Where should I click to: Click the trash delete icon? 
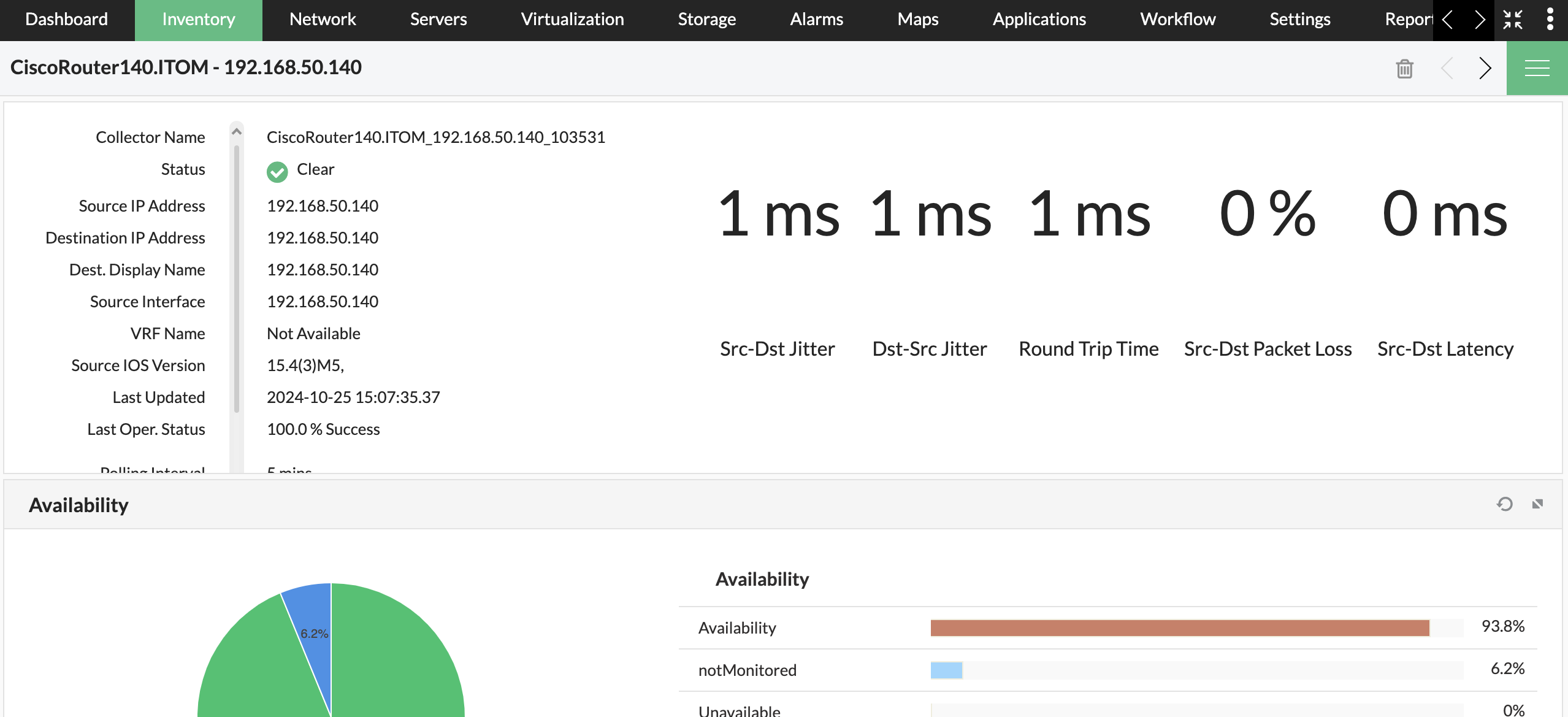point(1404,68)
